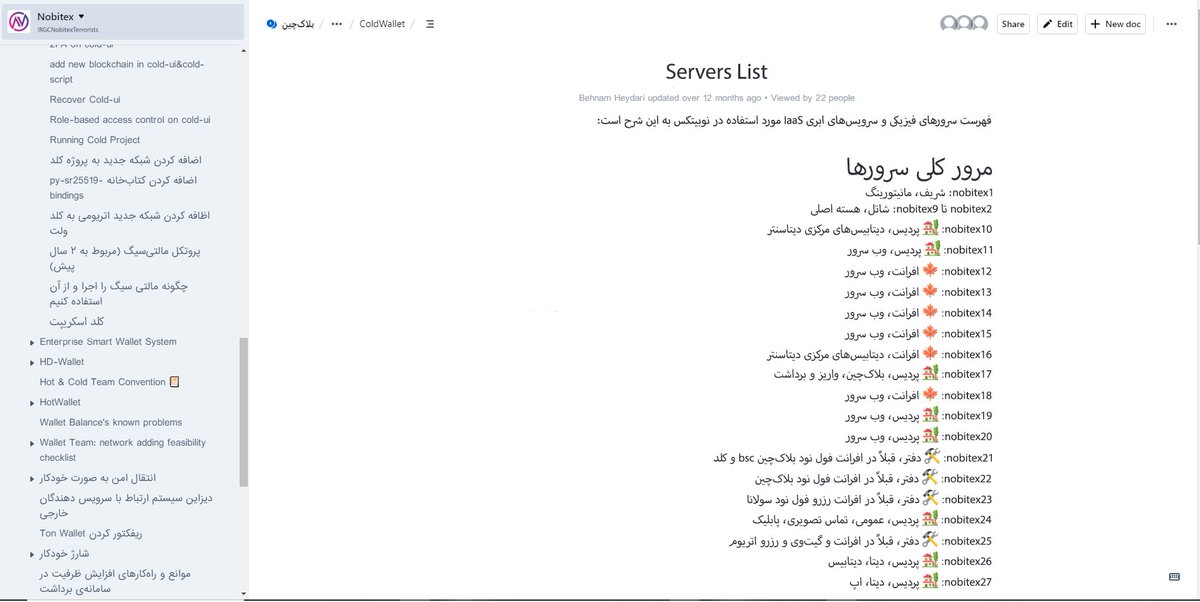This screenshot has height=602, width=1200.
Task: Click the sidebar scrollbar up arrow
Action: click(x=244, y=48)
